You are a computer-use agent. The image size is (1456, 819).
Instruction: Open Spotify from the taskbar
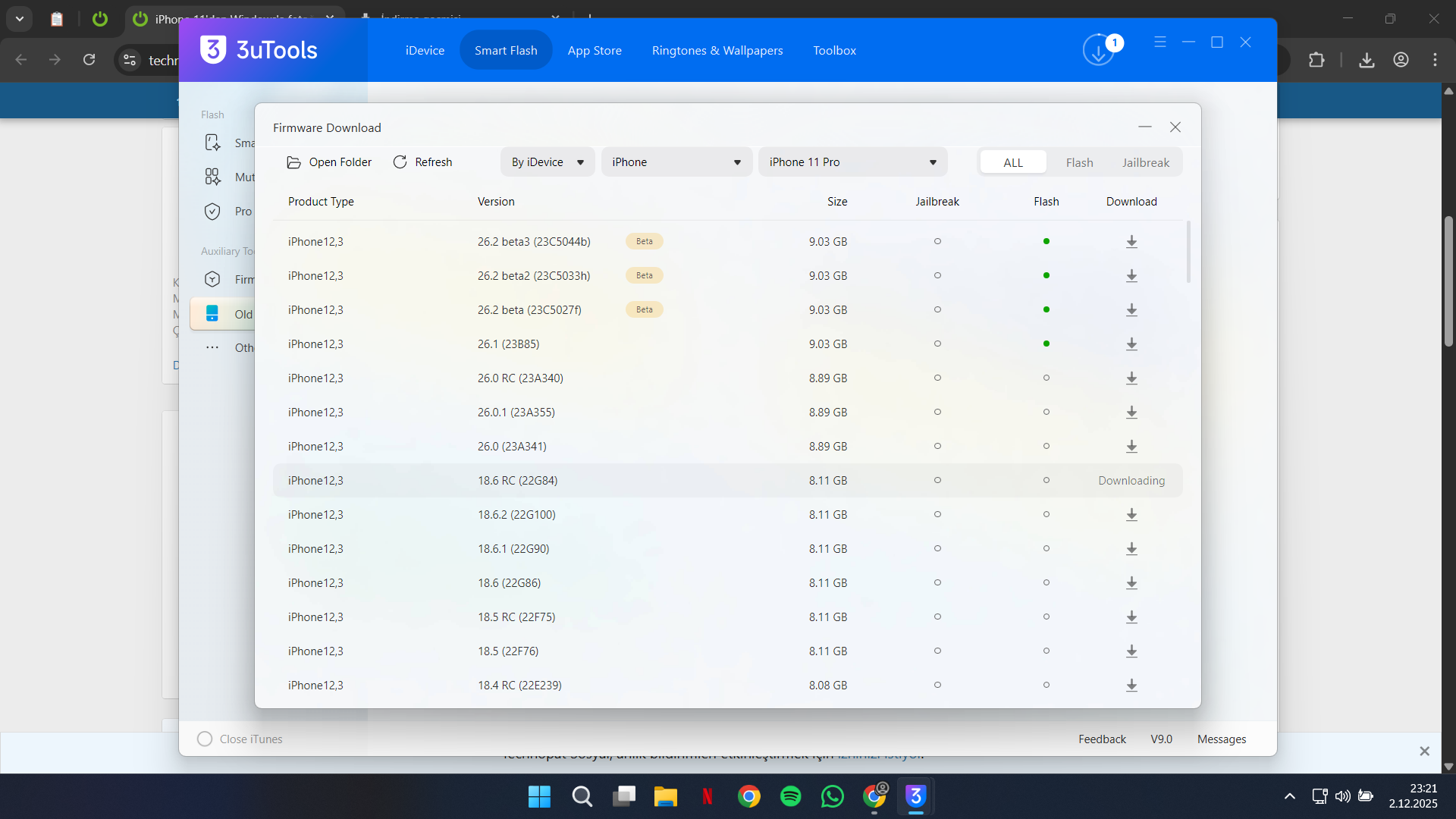pos(790,796)
